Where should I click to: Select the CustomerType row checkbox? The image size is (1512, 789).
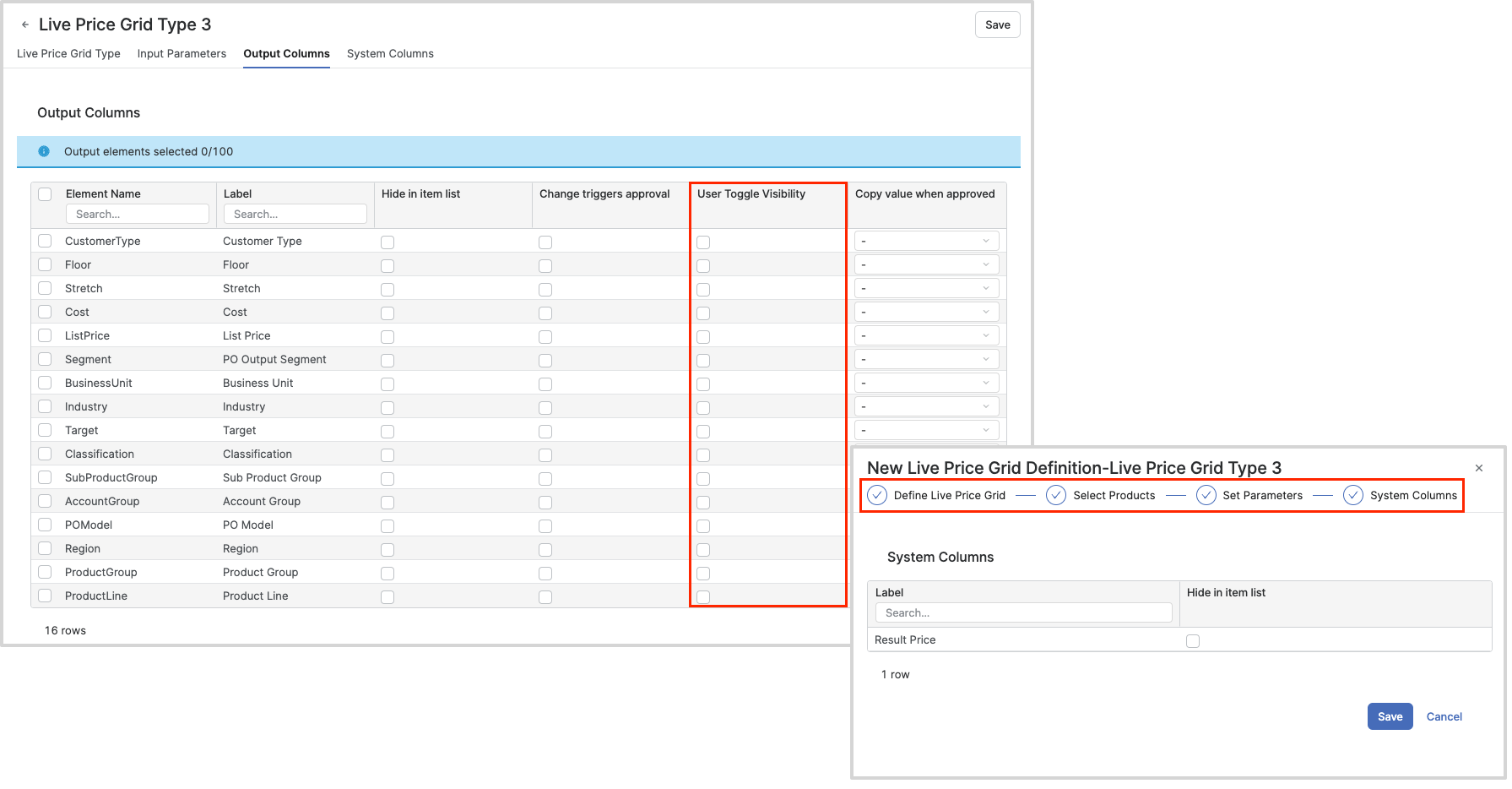click(x=45, y=242)
